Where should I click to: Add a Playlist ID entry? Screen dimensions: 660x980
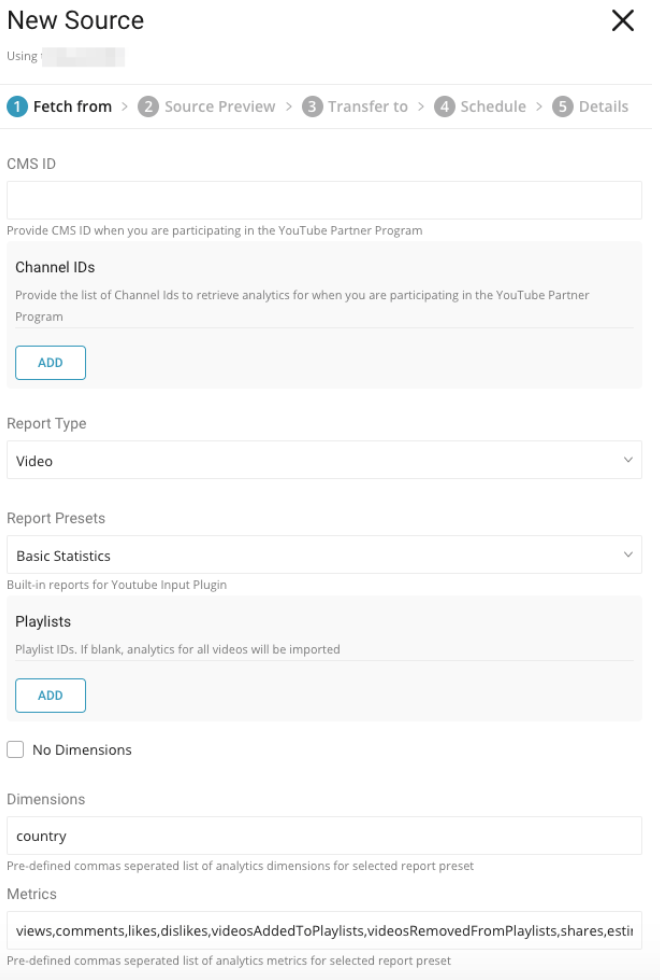pyautogui.click(x=50, y=695)
